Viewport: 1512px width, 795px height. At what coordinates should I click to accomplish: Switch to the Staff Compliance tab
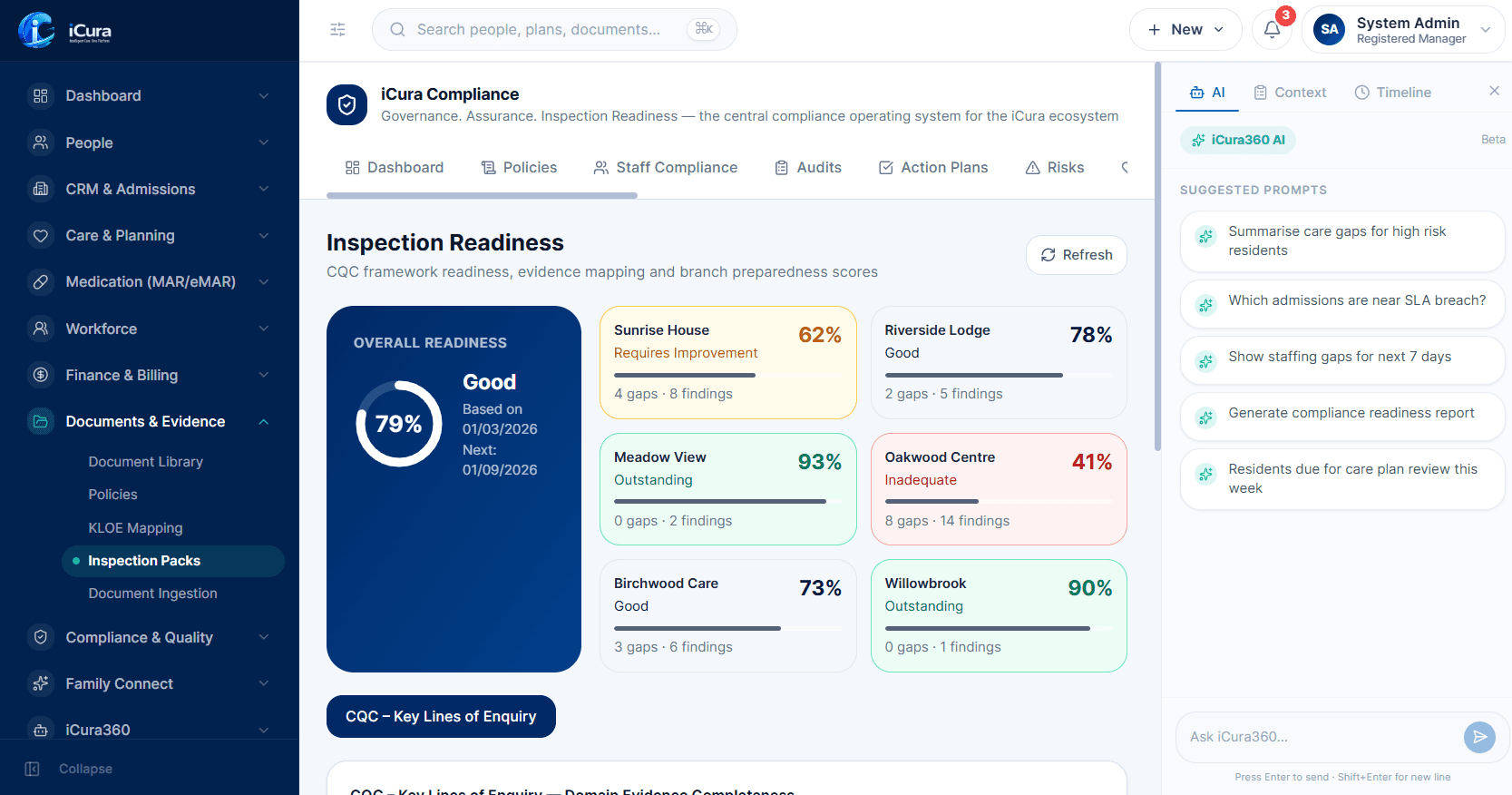(666, 168)
